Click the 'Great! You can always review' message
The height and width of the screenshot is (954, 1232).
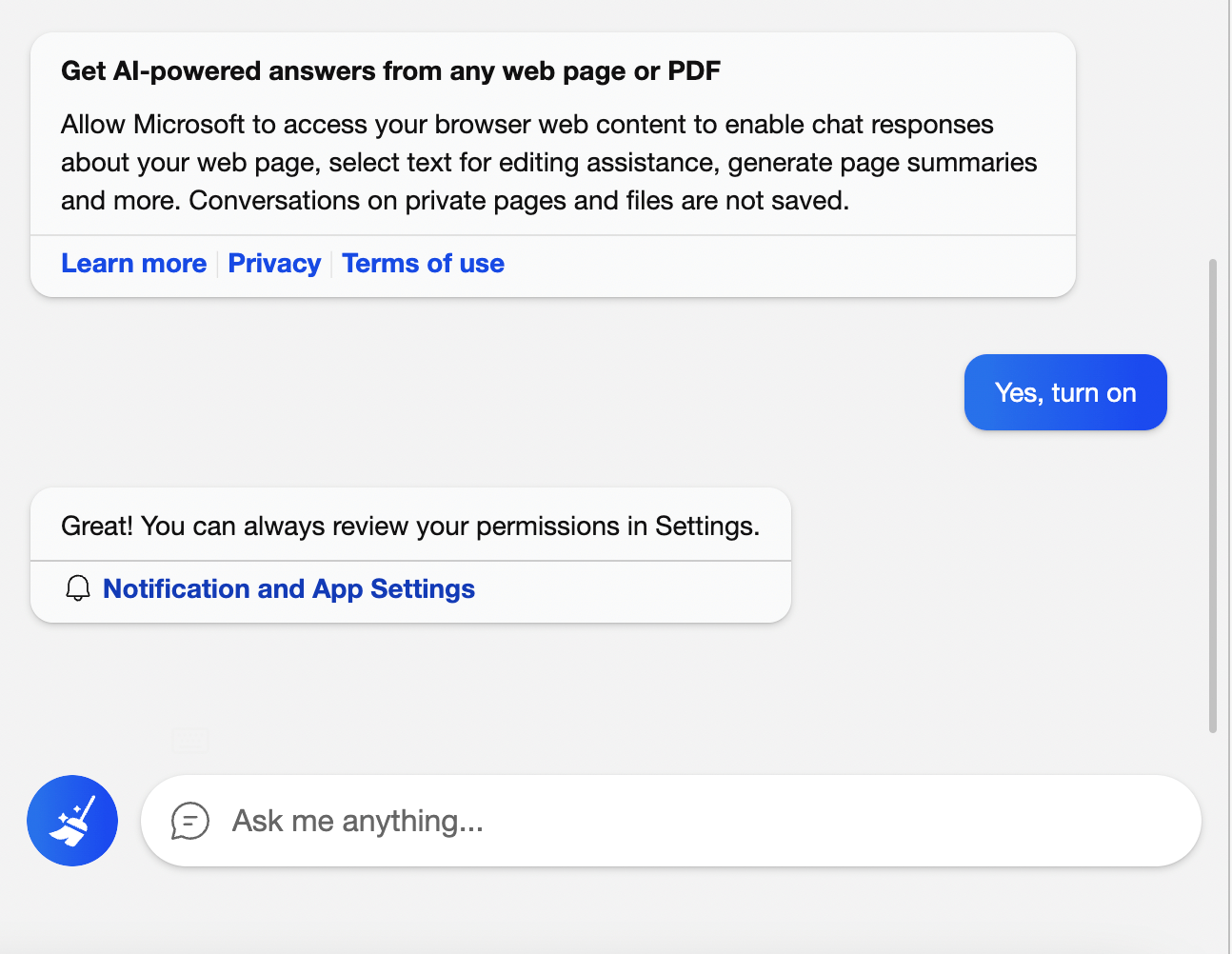(x=410, y=526)
